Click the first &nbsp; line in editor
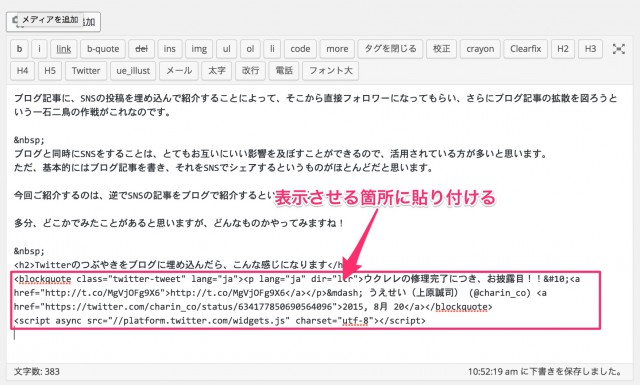Viewport: 640px width, 385px height. pyautogui.click(x=29, y=140)
